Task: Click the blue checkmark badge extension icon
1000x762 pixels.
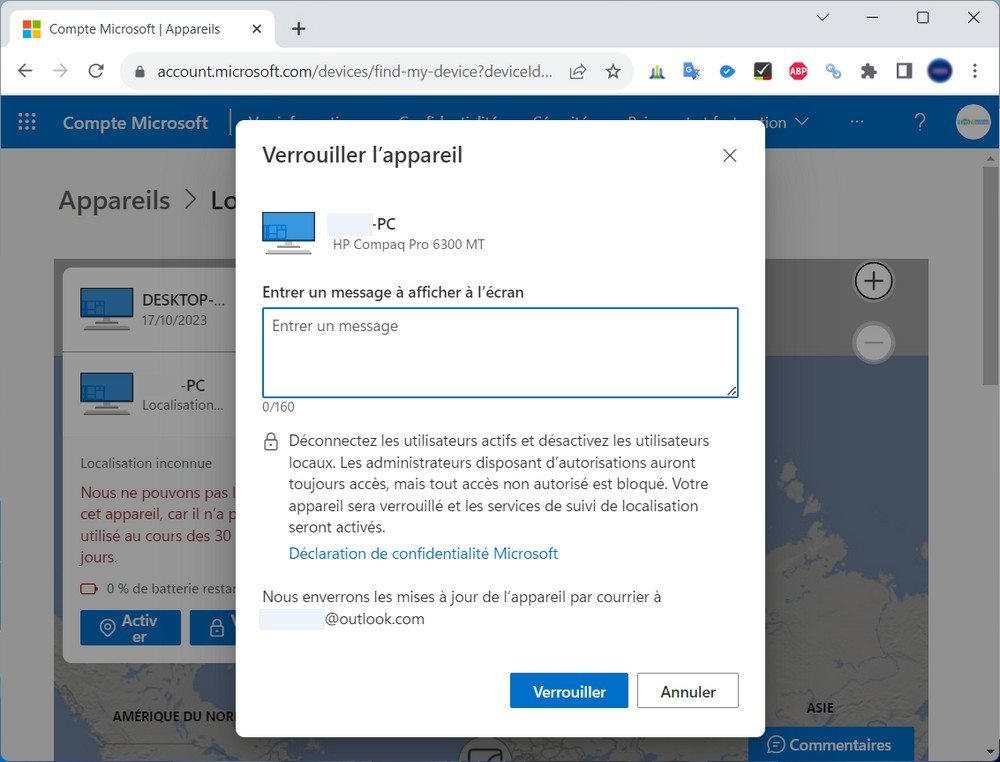Action: [x=727, y=71]
